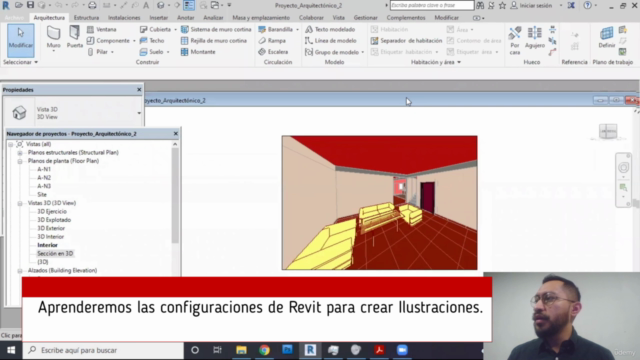
Task: Open the Habitación y área panel dropdown
Action: 436,62
